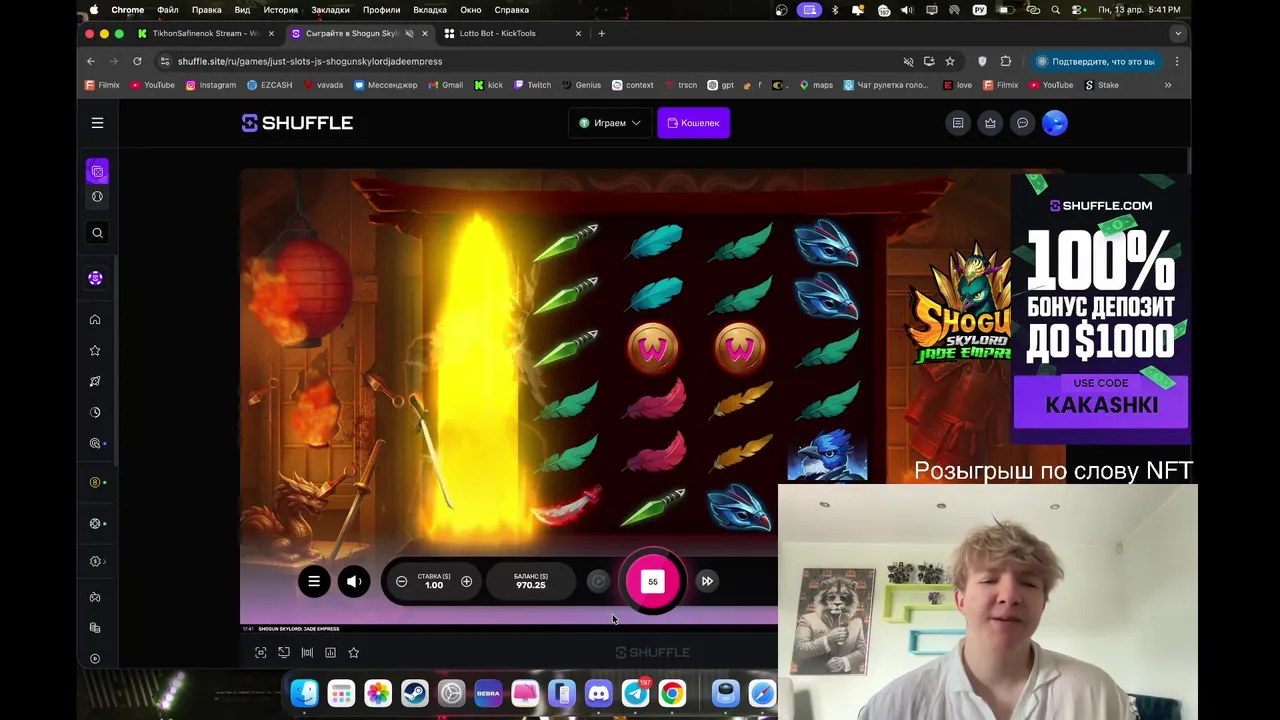The height and width of the screenshot is (720, 1280).
Task: Open the 'Закладки' menu
Action: (330, 10)
